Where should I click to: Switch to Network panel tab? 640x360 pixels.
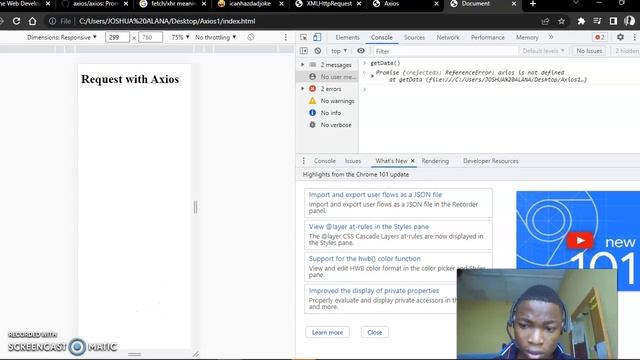pyautogui.click(x=448, y=37)
